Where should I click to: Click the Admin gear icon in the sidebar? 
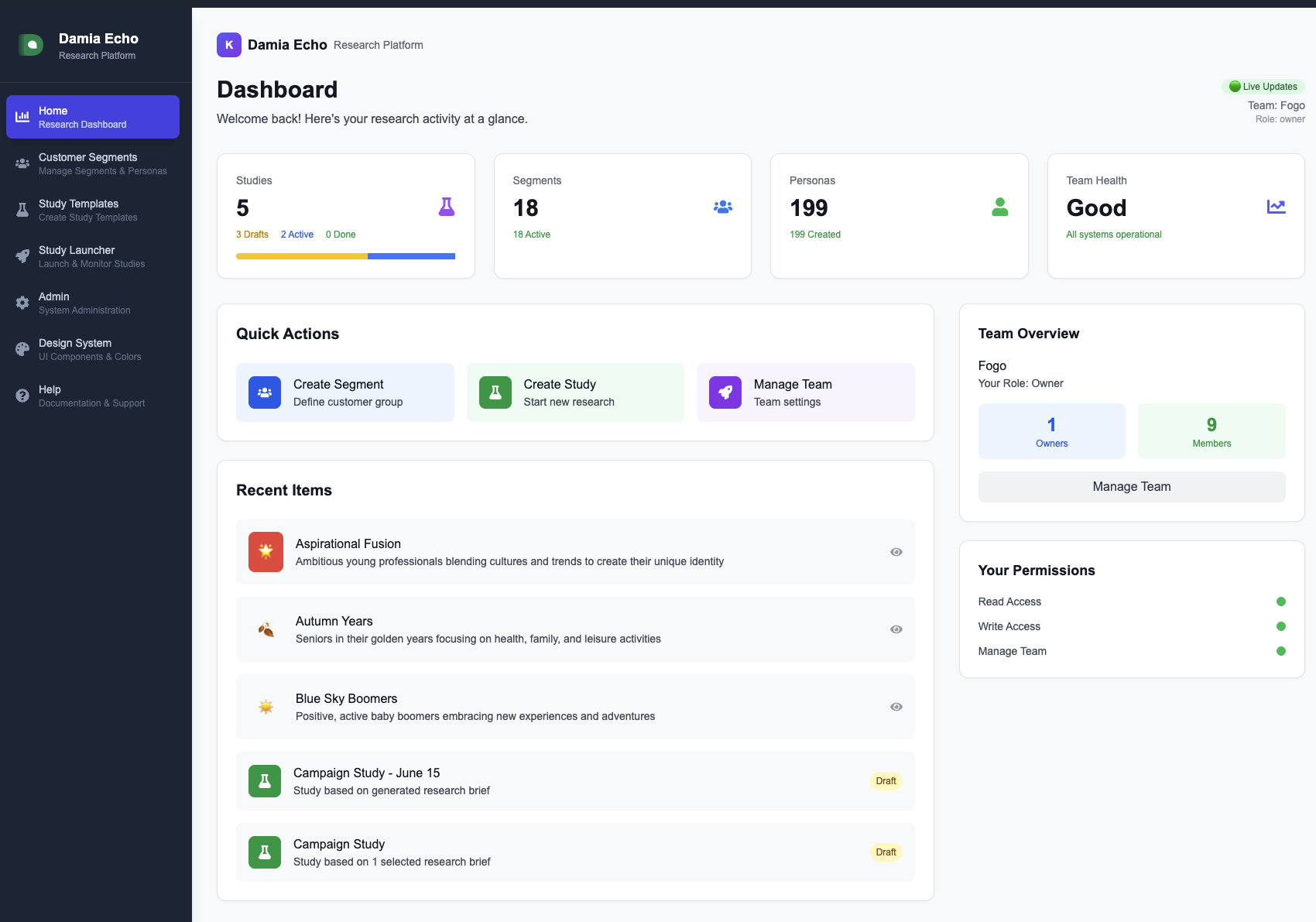[22, 303]
